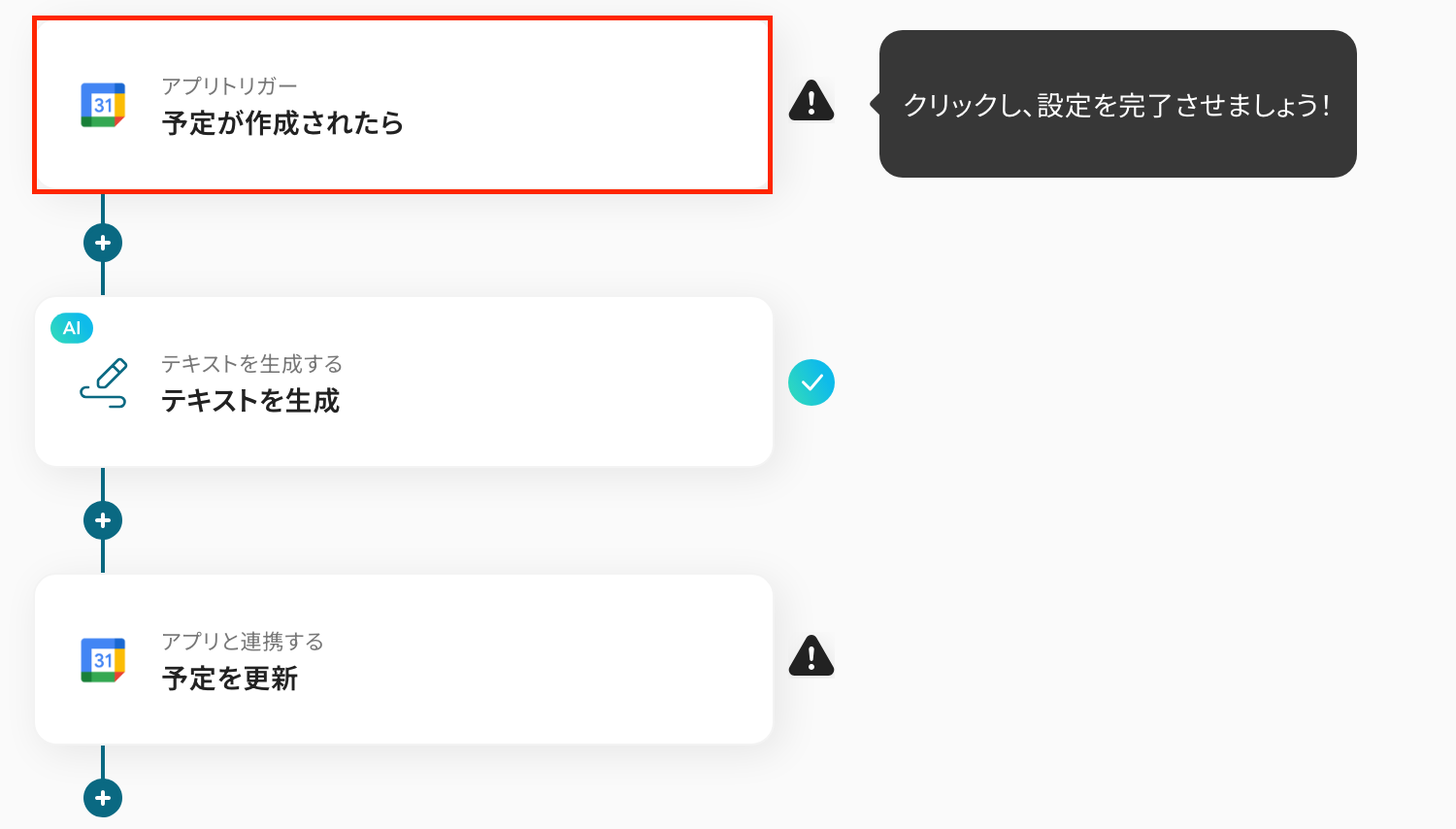The height and width of the screenshot is (829, 1456).
Task: Open the テキストを生成 step title
Action: coord(250,401)
